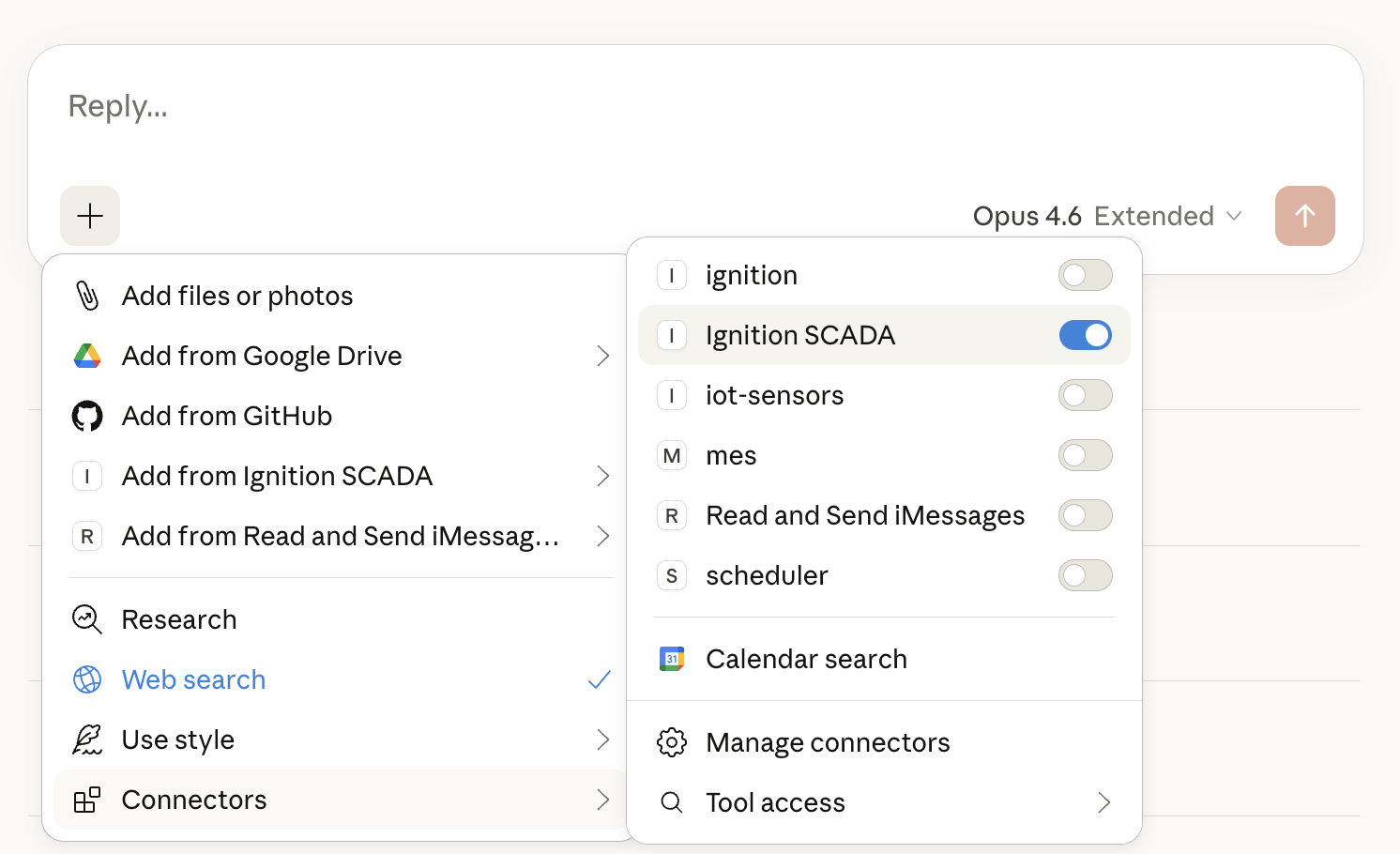The height and width of the screenshot is (854, 1400).
Task: Choose Add from Read and Send iMessages
Action: tap(338, 536)
